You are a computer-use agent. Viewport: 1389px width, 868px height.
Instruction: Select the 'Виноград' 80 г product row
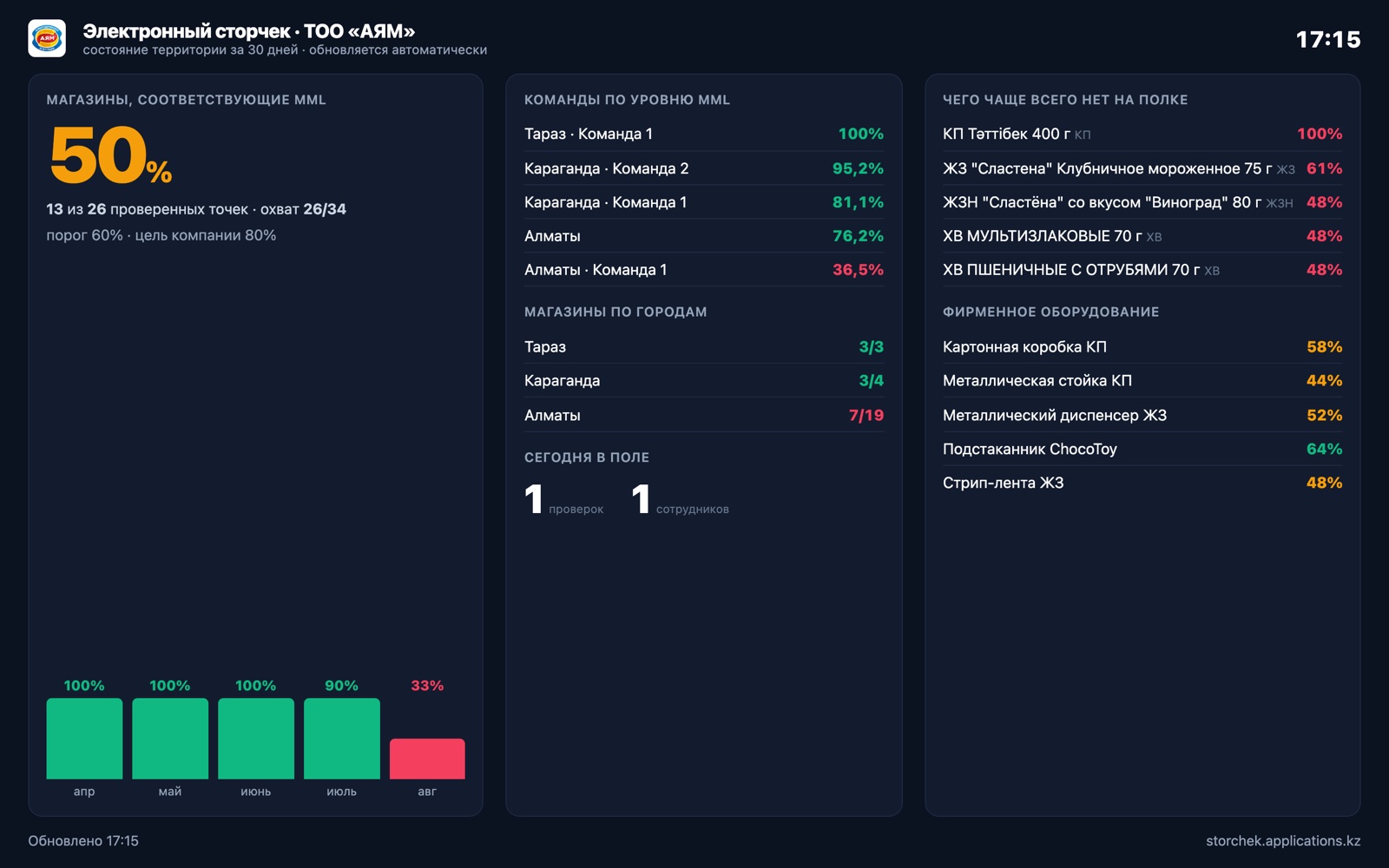pos(1142,202)
